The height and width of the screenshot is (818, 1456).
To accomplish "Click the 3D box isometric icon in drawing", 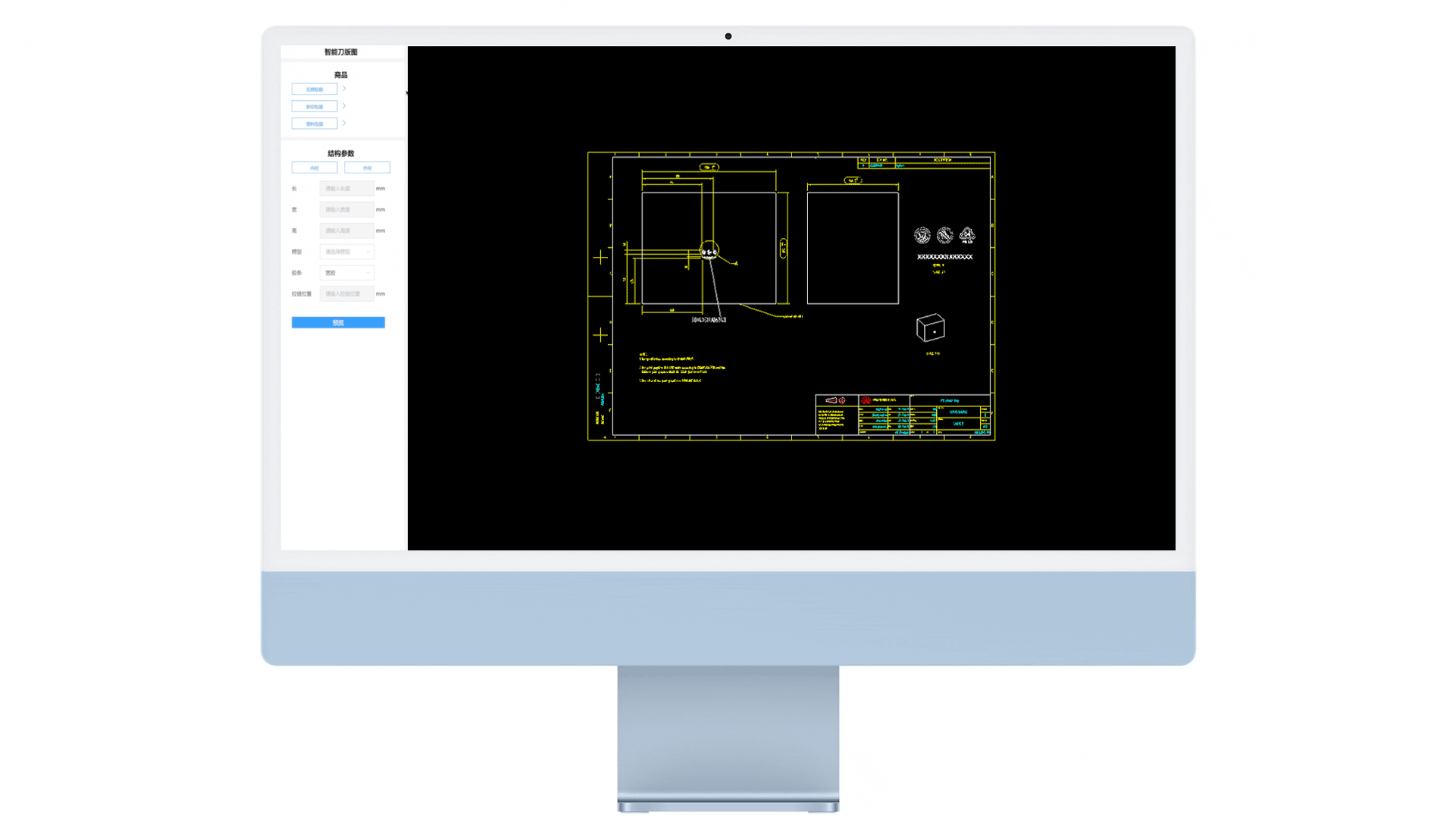I will coord(930,328).
